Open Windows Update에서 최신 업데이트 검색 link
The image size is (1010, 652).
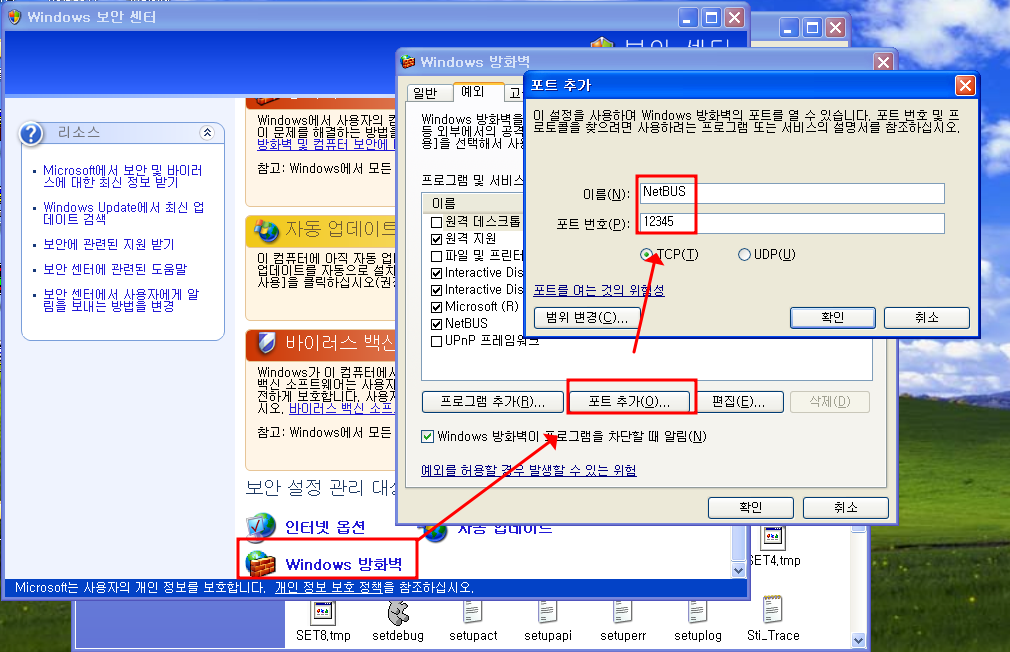(123, 213)
